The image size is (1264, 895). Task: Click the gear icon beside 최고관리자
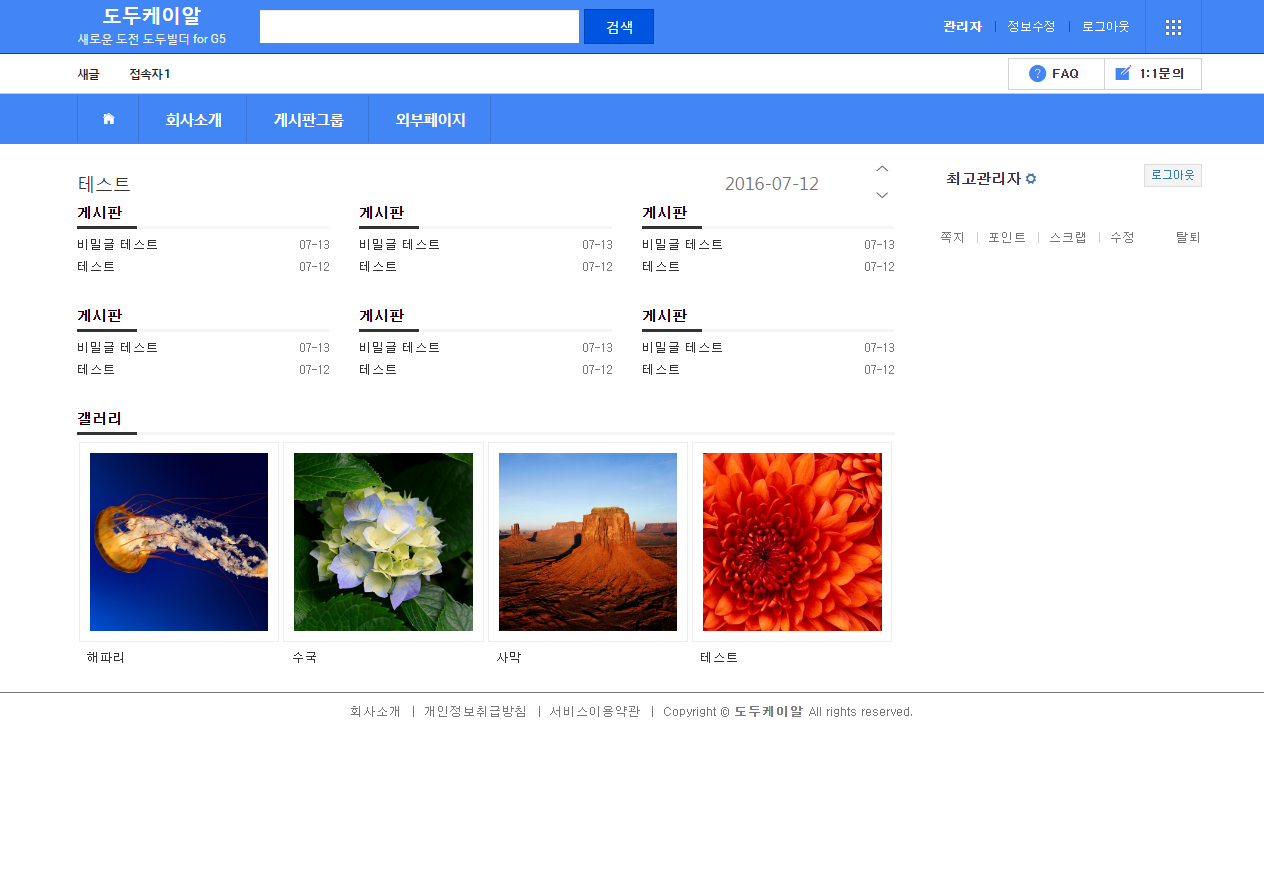click(1031, 179)
